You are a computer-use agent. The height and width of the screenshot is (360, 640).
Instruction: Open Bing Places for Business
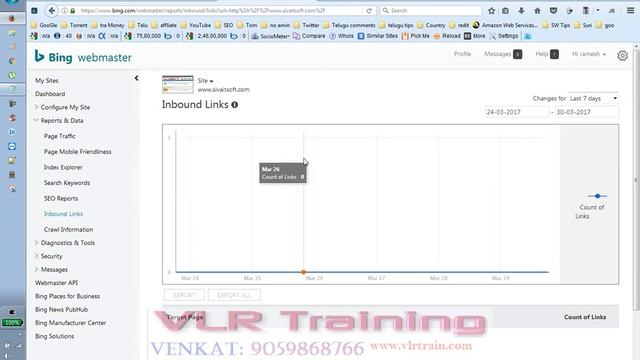(x=67, y=296)
